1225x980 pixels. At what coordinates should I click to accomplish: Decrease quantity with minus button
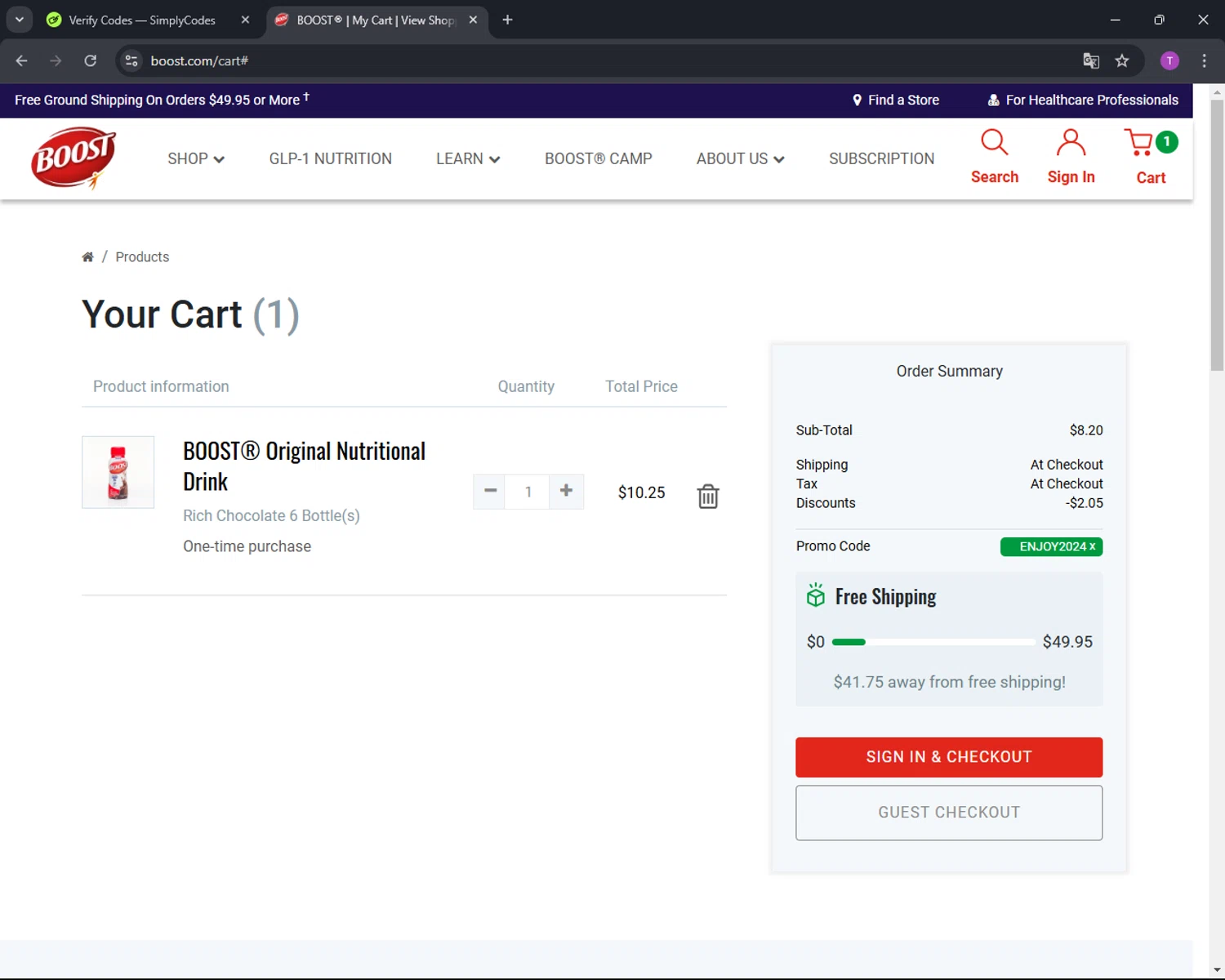point(490,491)
